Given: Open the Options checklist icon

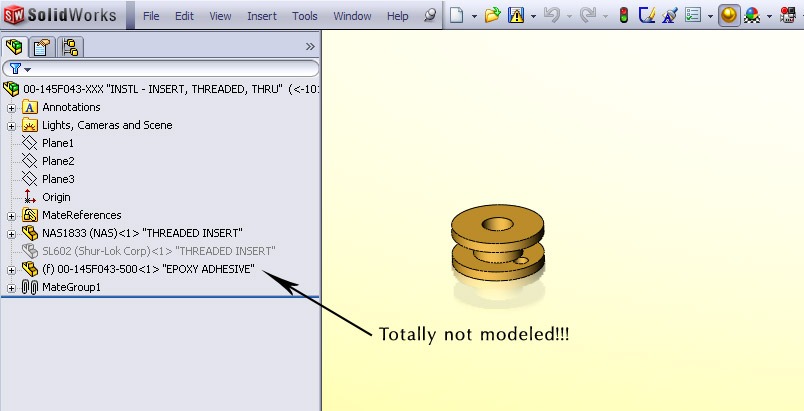Looking at the screenshot, I should pos(691,16).
